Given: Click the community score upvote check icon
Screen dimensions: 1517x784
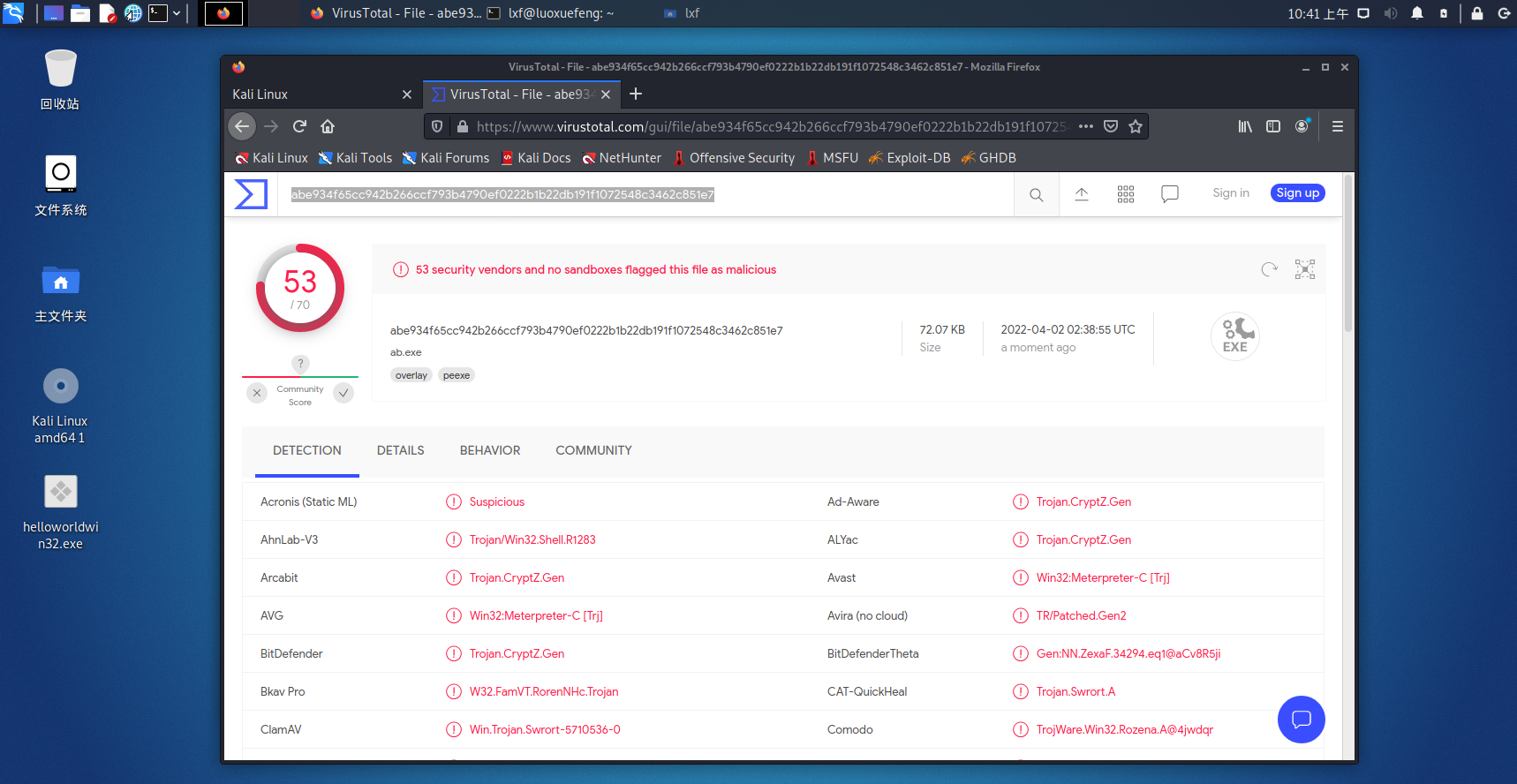Looking at the screenshot, I should [x=343, y=393].
